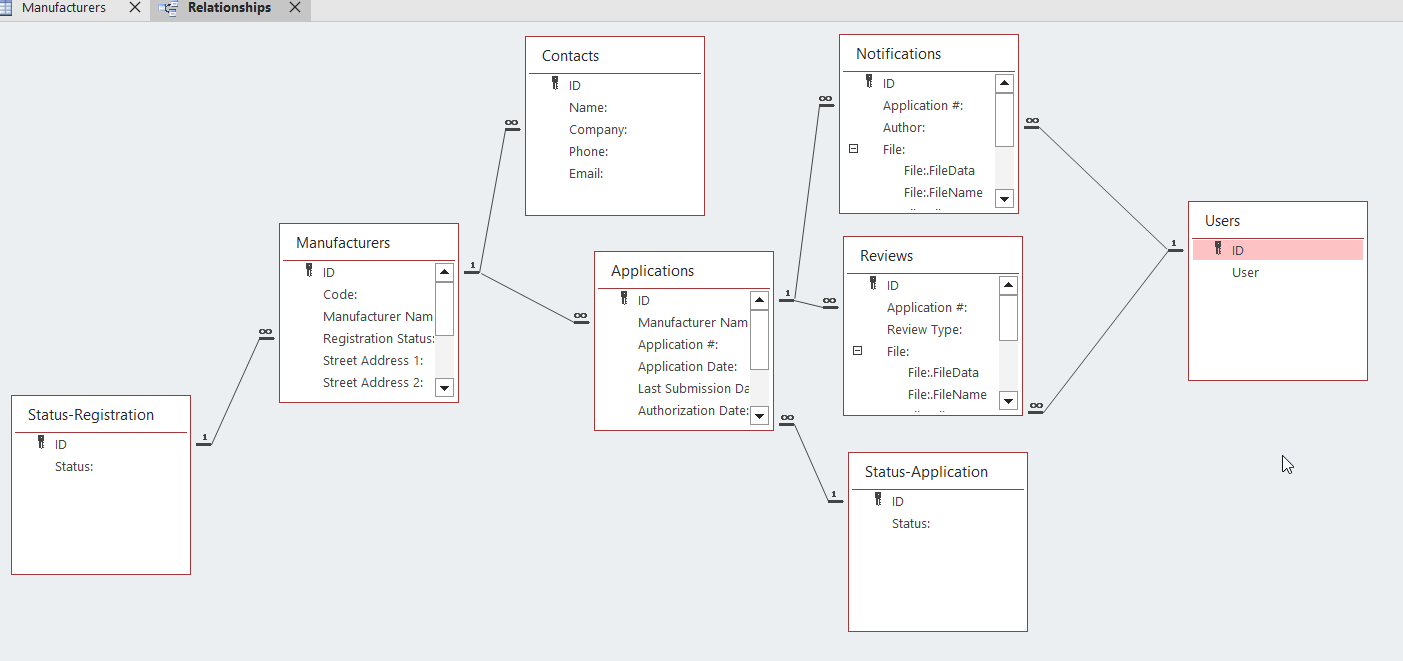Screen dimensions: 1403x661
Task: Select the User field in Users table
Action: (x=1245, y=273)
